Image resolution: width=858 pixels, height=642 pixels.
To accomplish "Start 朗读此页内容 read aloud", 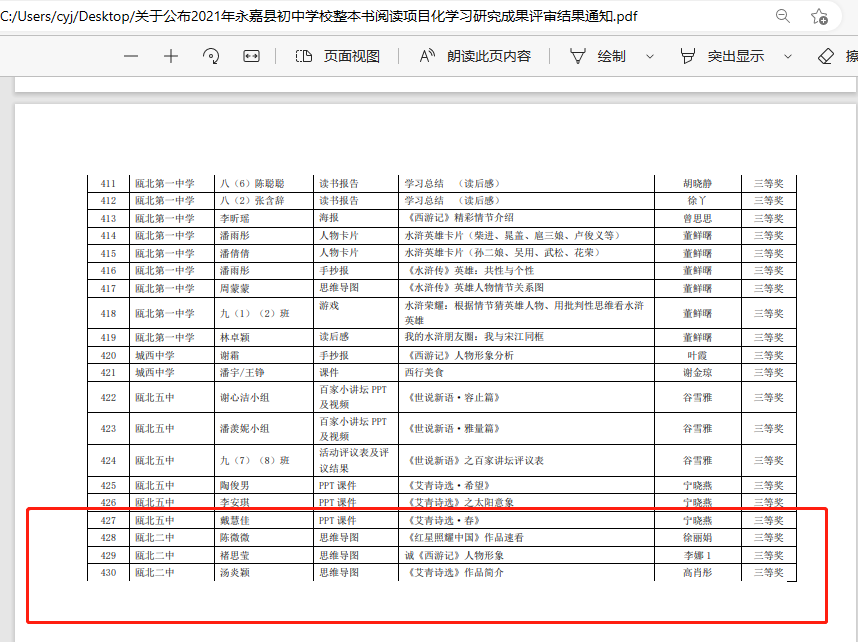I will (x=475, y=56).
